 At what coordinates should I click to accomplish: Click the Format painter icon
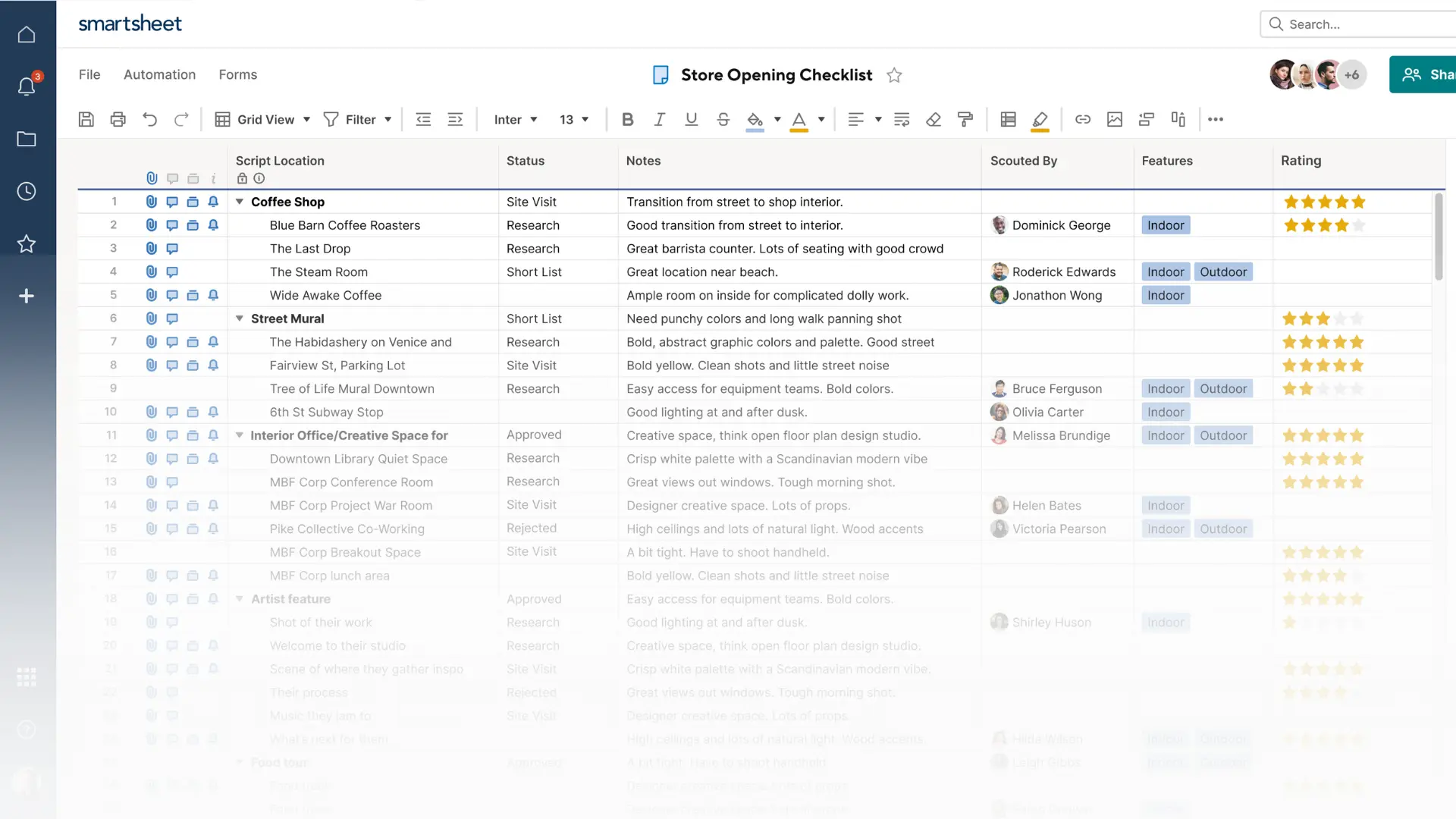[965, 119]
